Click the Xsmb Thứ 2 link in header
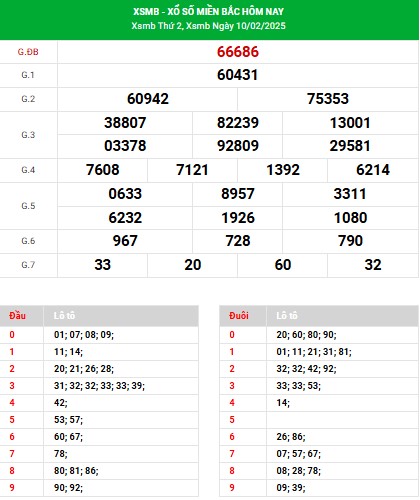 157,26
